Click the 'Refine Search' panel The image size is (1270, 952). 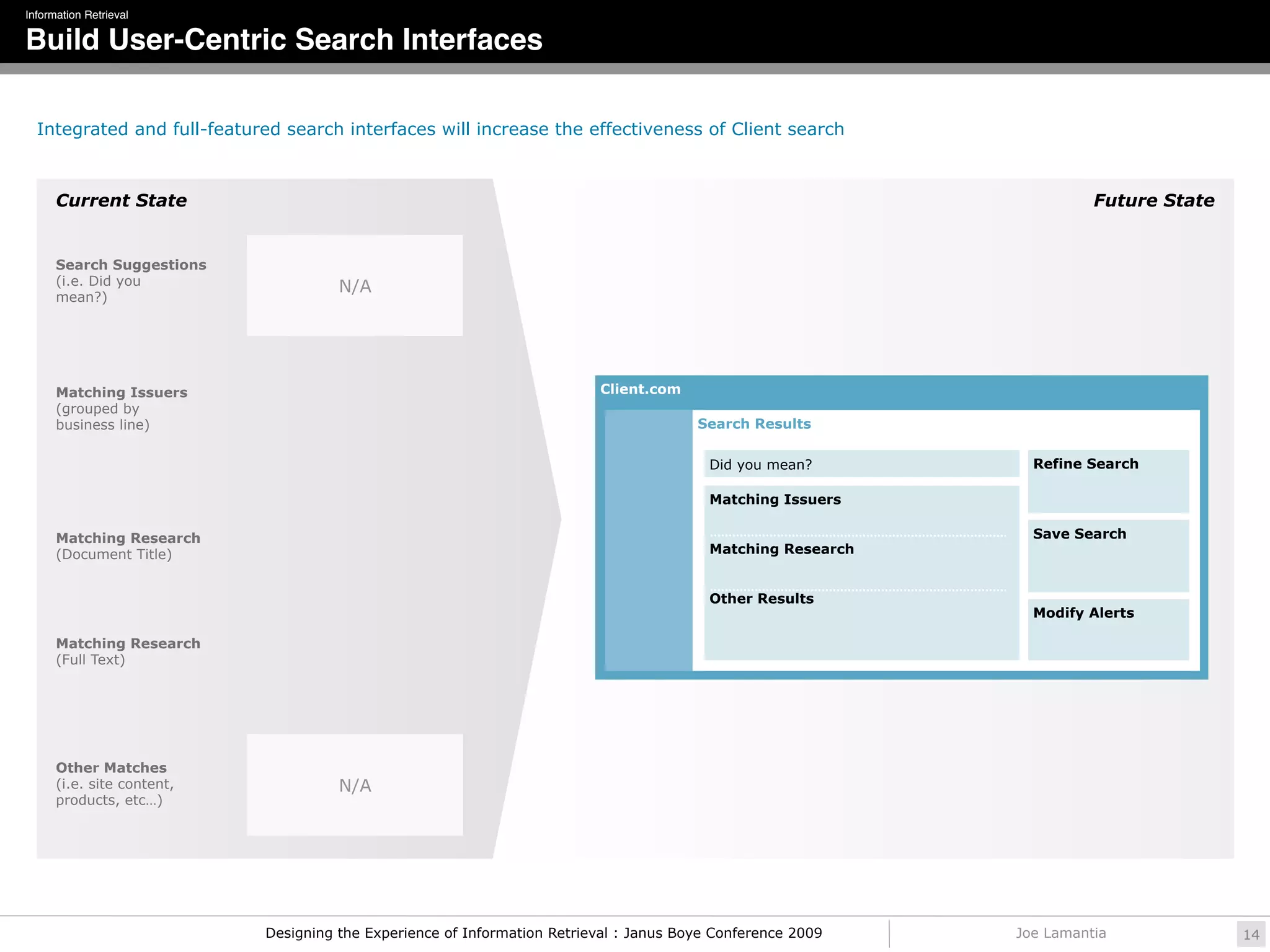tap(1108, 482)
